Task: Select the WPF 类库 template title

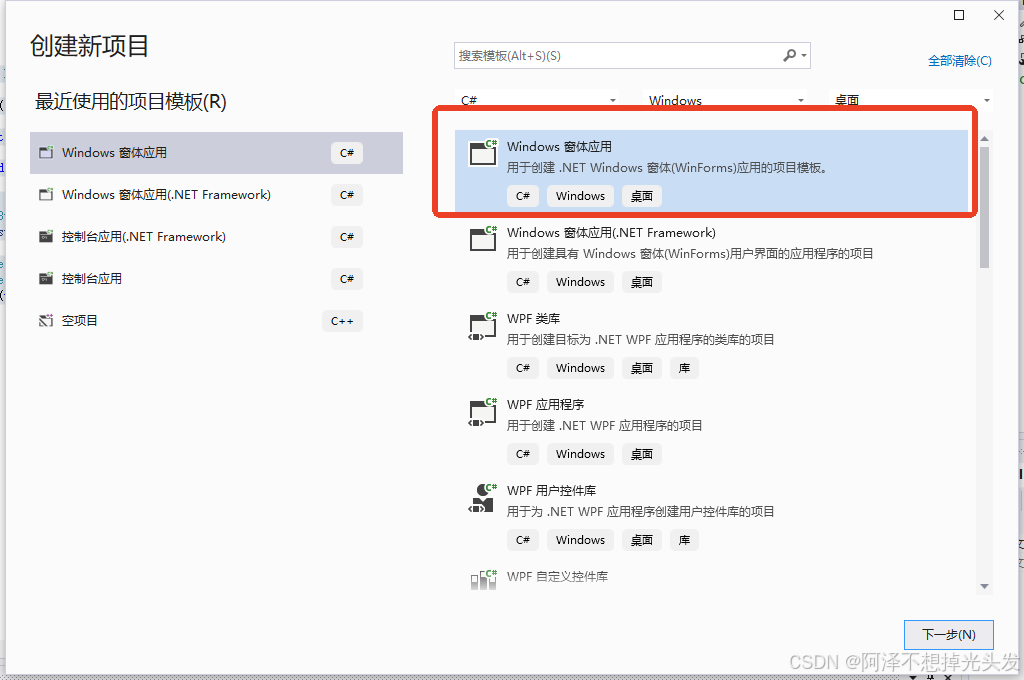Action: [533, 319]
